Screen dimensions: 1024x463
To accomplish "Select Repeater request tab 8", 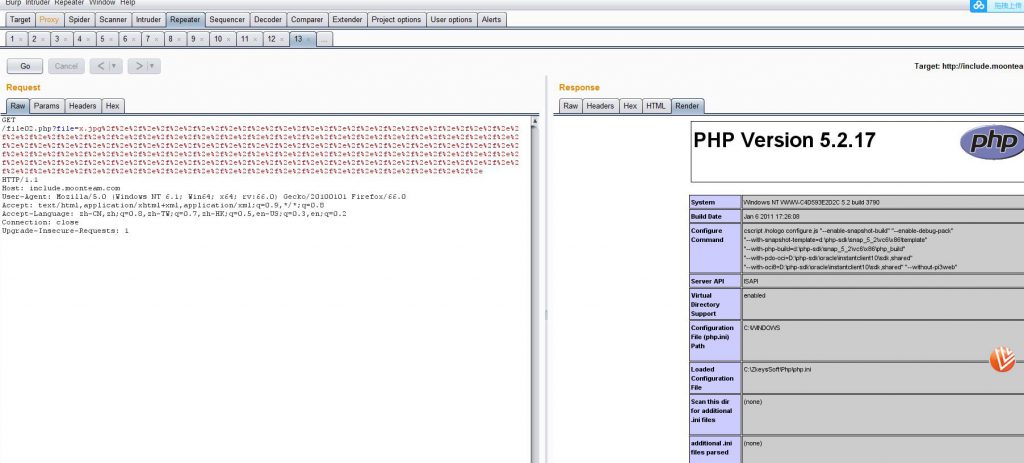I will coord(174,39).
